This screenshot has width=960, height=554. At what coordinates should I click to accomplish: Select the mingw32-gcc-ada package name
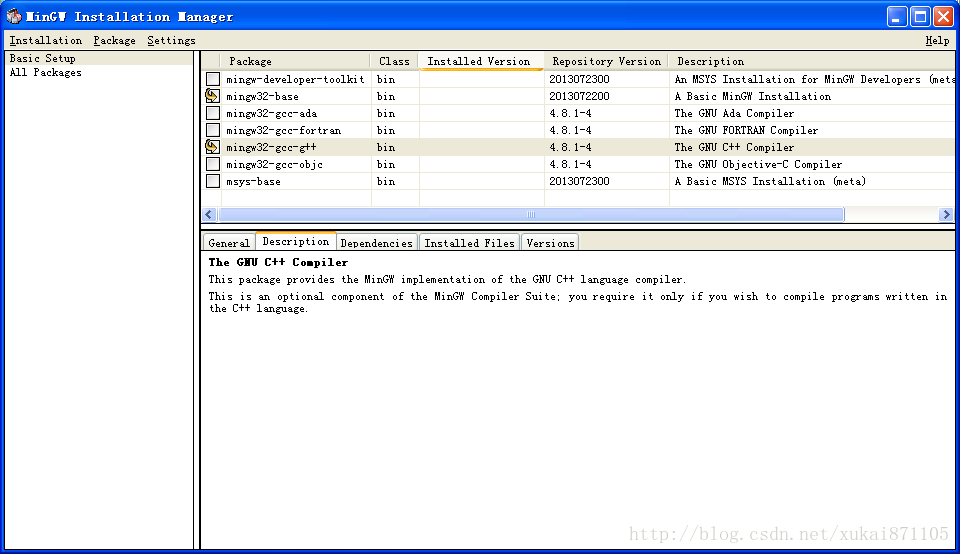point(272,113)
